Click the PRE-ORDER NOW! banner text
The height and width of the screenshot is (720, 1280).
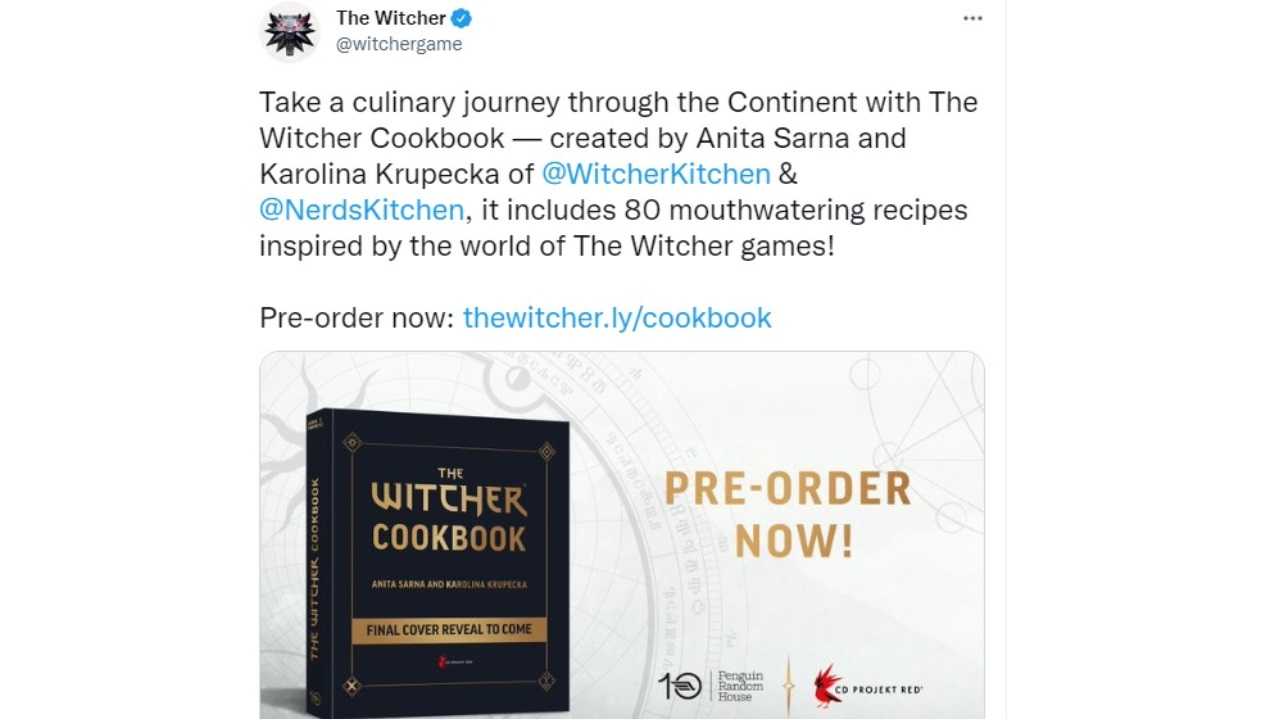point(788,514)
